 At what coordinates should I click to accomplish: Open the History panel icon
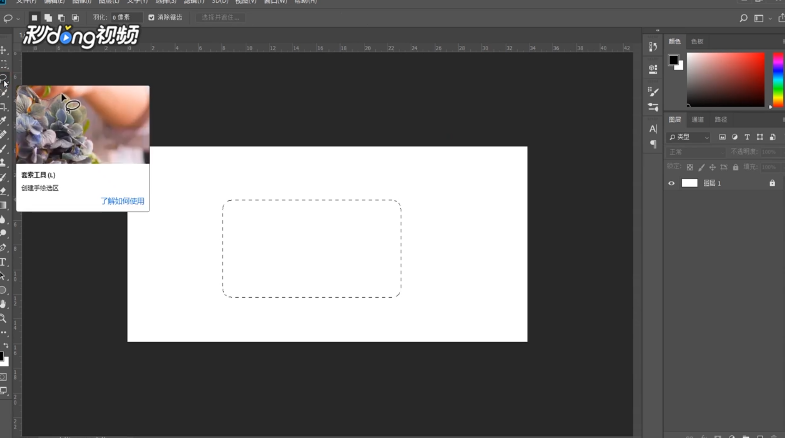pyautogui.click(x=653, y=47)
